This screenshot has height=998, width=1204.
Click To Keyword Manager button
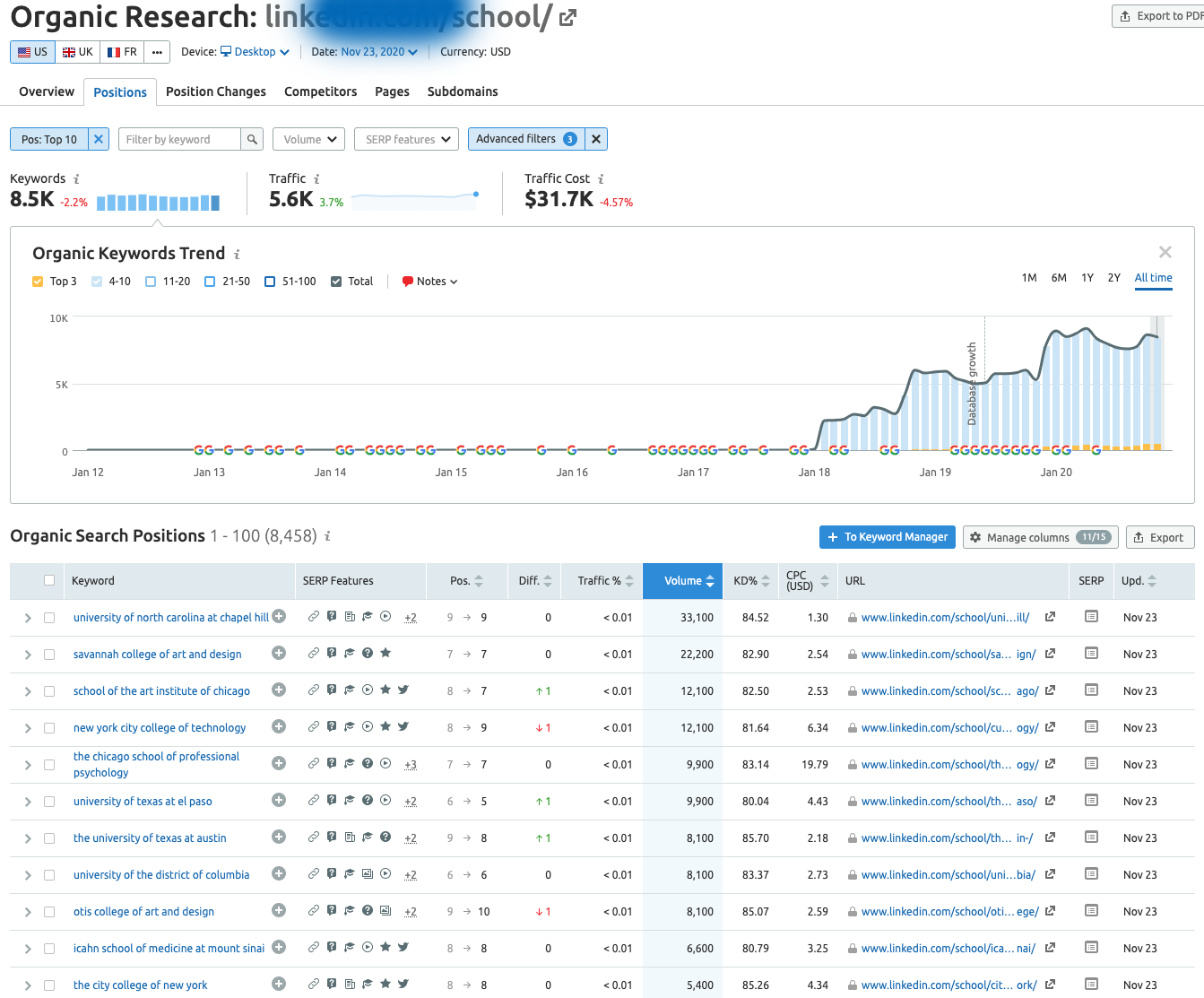pos(888,537)
